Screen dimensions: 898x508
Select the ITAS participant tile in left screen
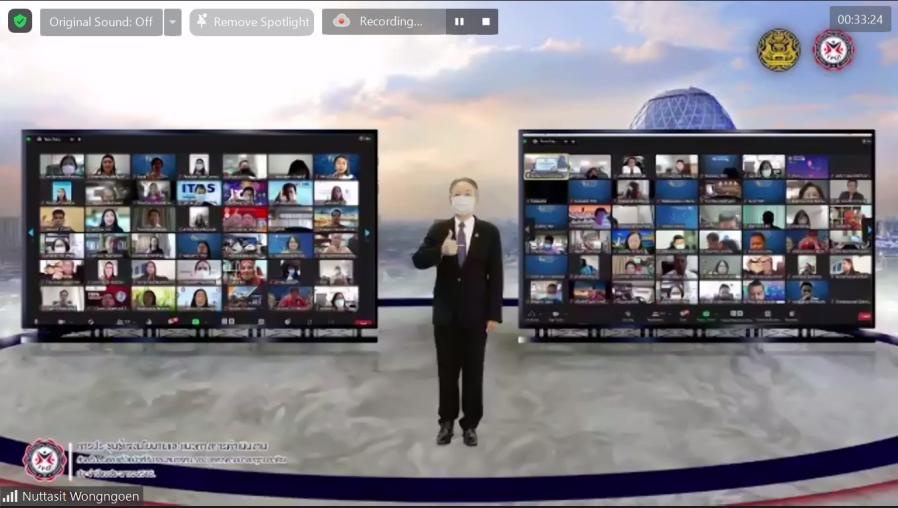click(199, 192)
